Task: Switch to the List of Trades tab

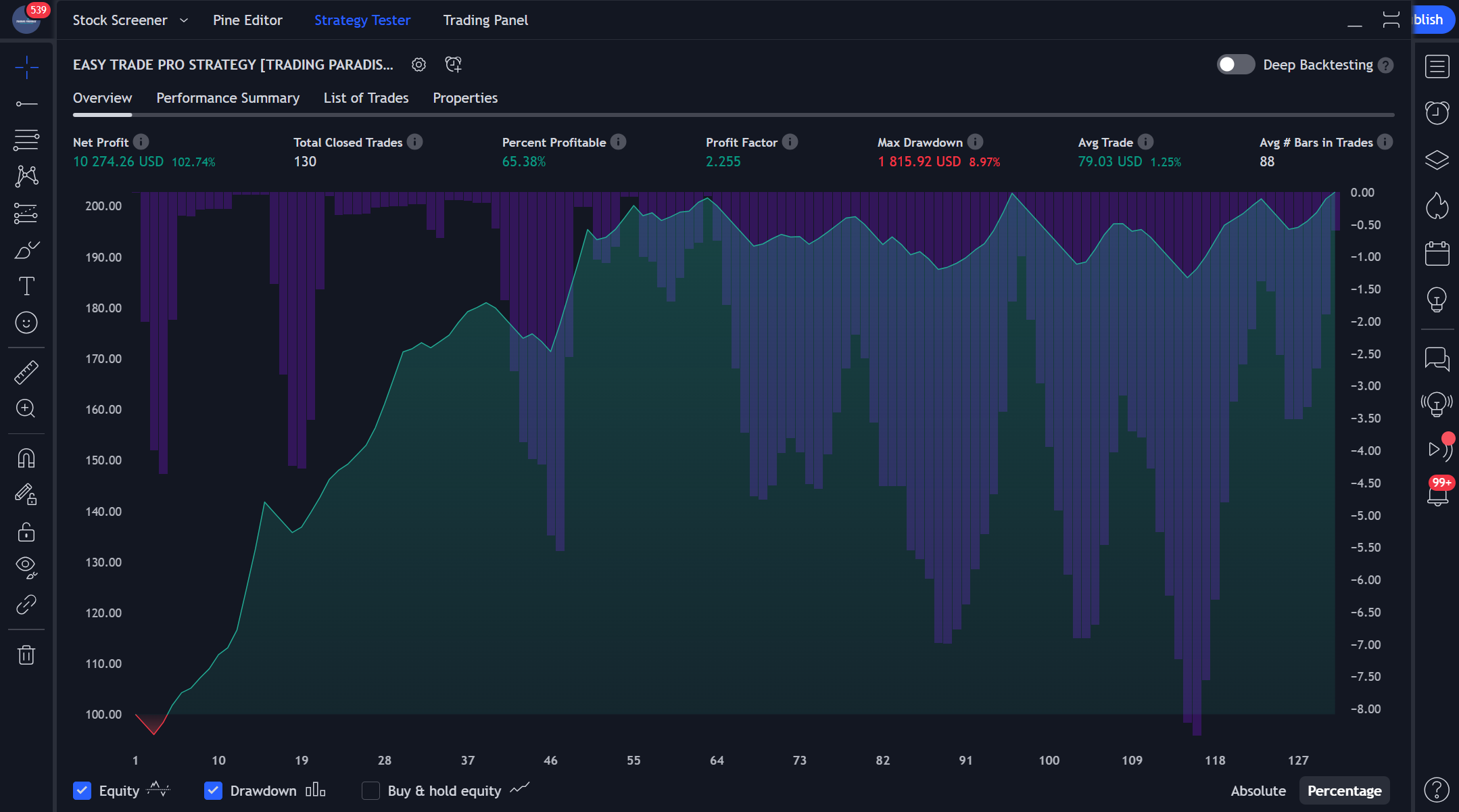Action: point(366,98)
